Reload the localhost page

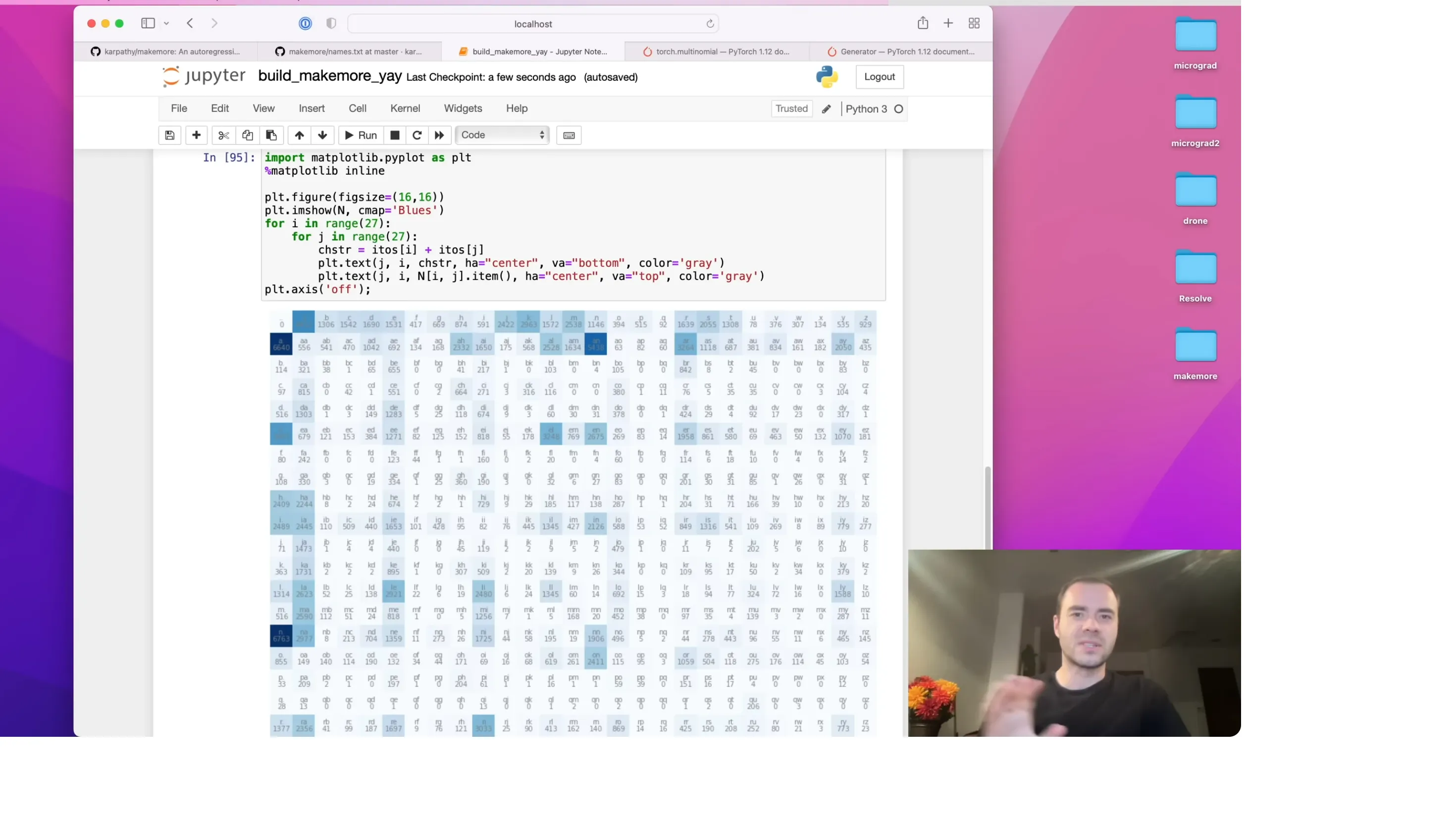[710, 24]
